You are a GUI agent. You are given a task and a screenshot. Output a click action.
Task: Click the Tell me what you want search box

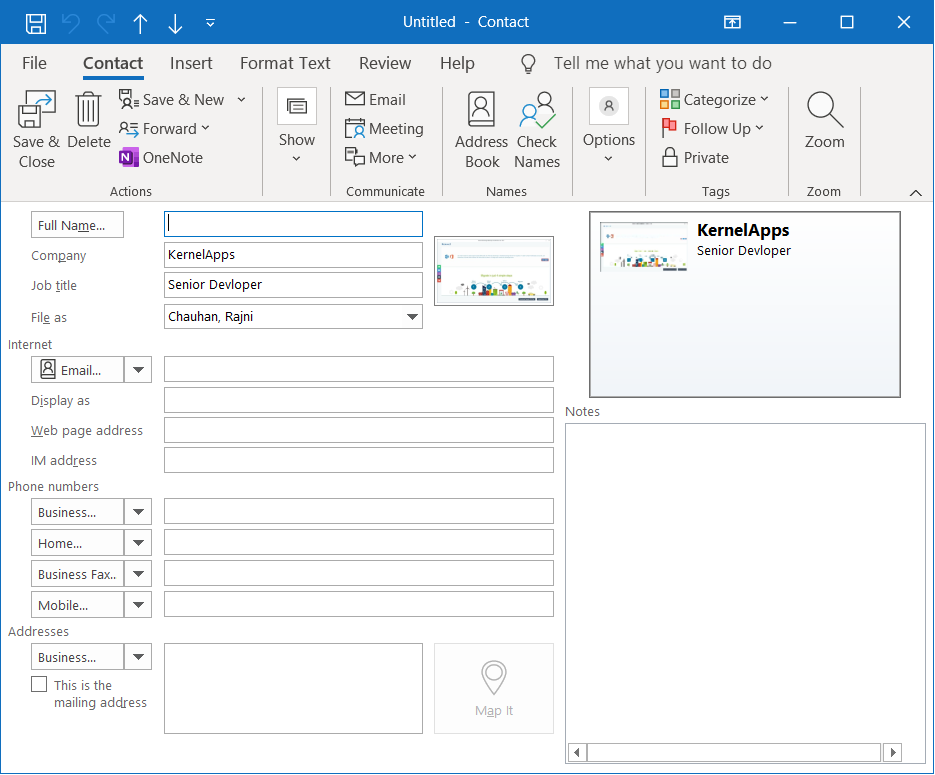pyautogui.click(x=662, y=63)
